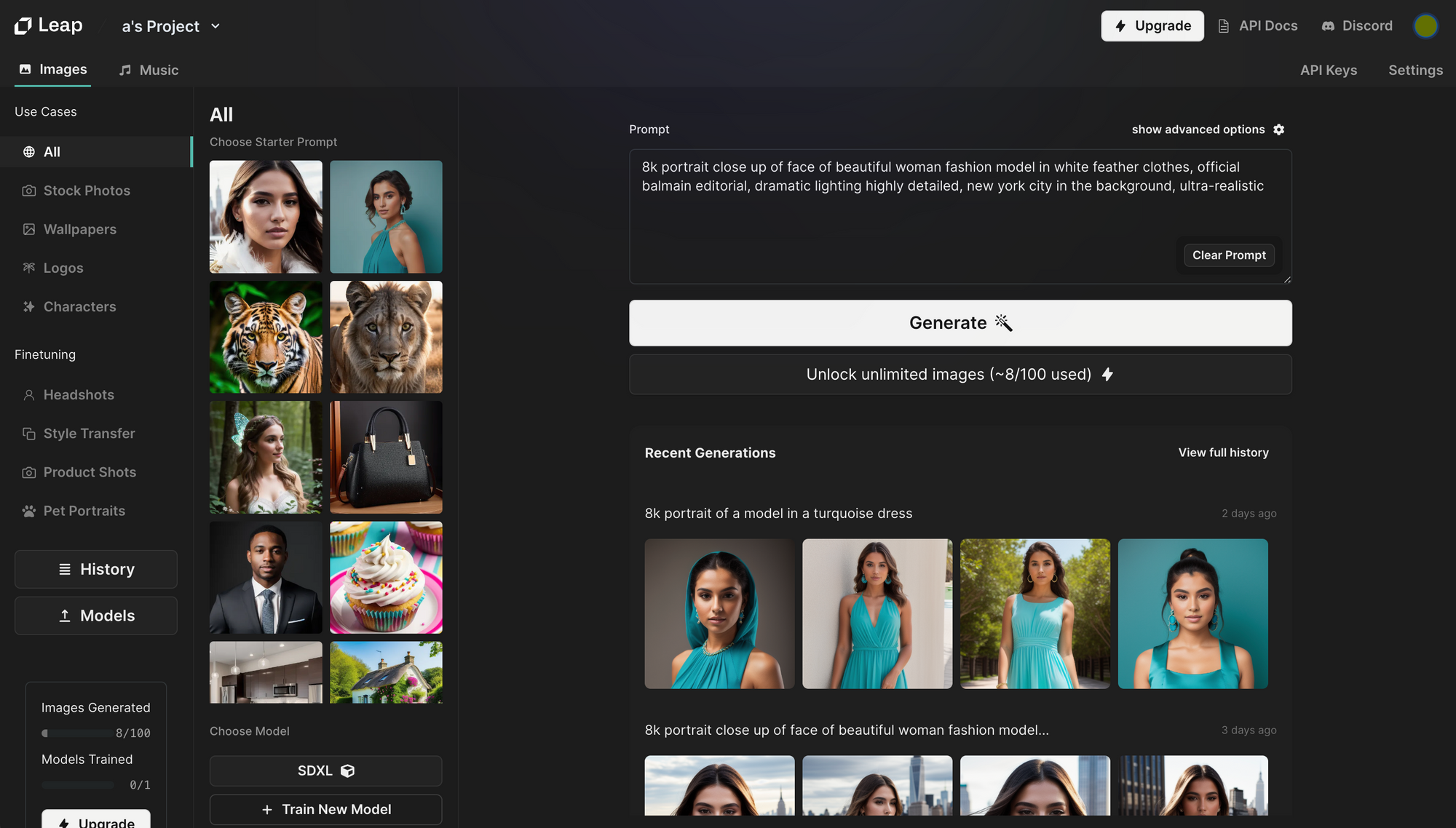Open the SDXL model selector

[x=325, y=771]
